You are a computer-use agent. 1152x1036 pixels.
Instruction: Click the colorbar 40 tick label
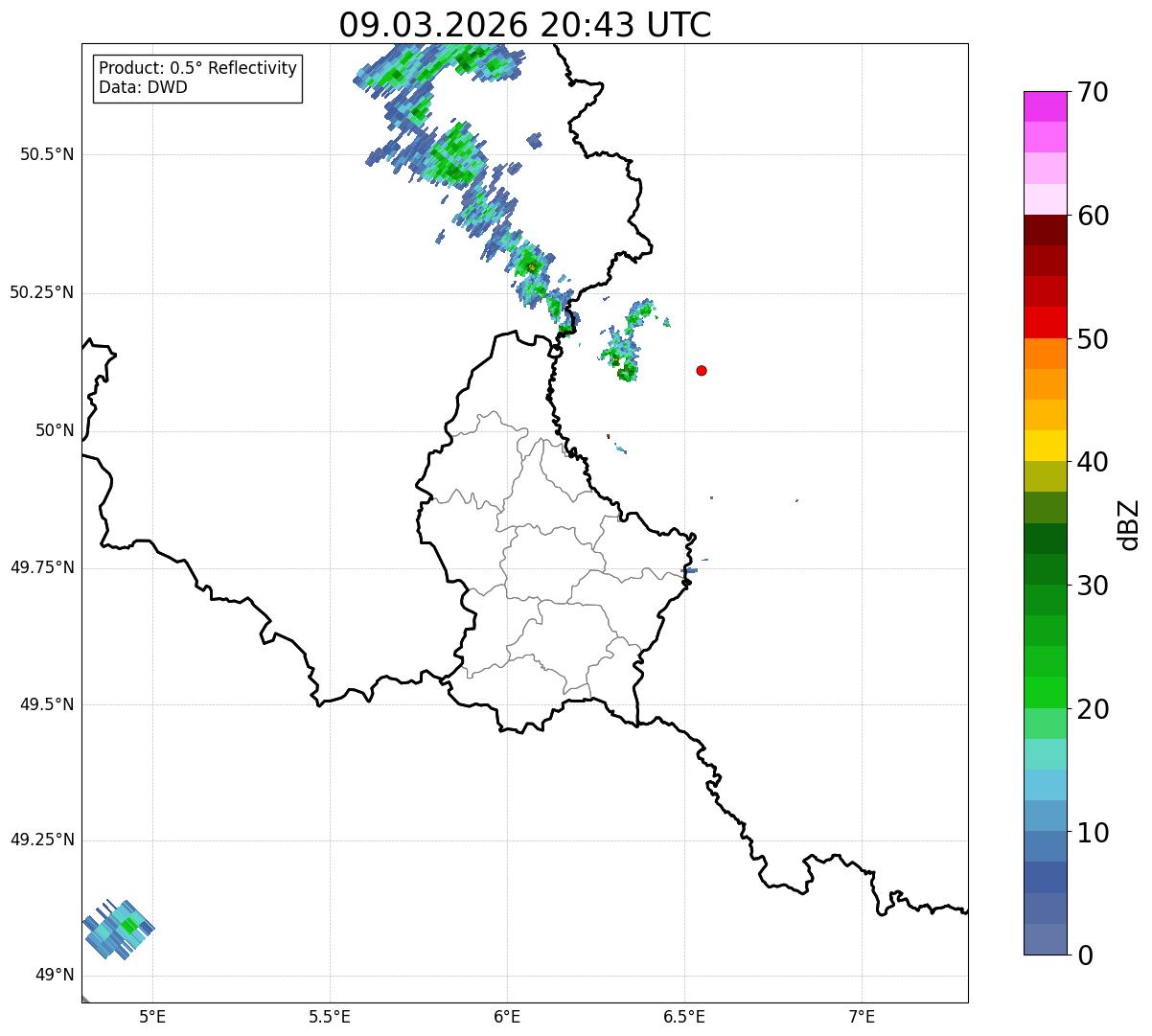(1093, 462)
